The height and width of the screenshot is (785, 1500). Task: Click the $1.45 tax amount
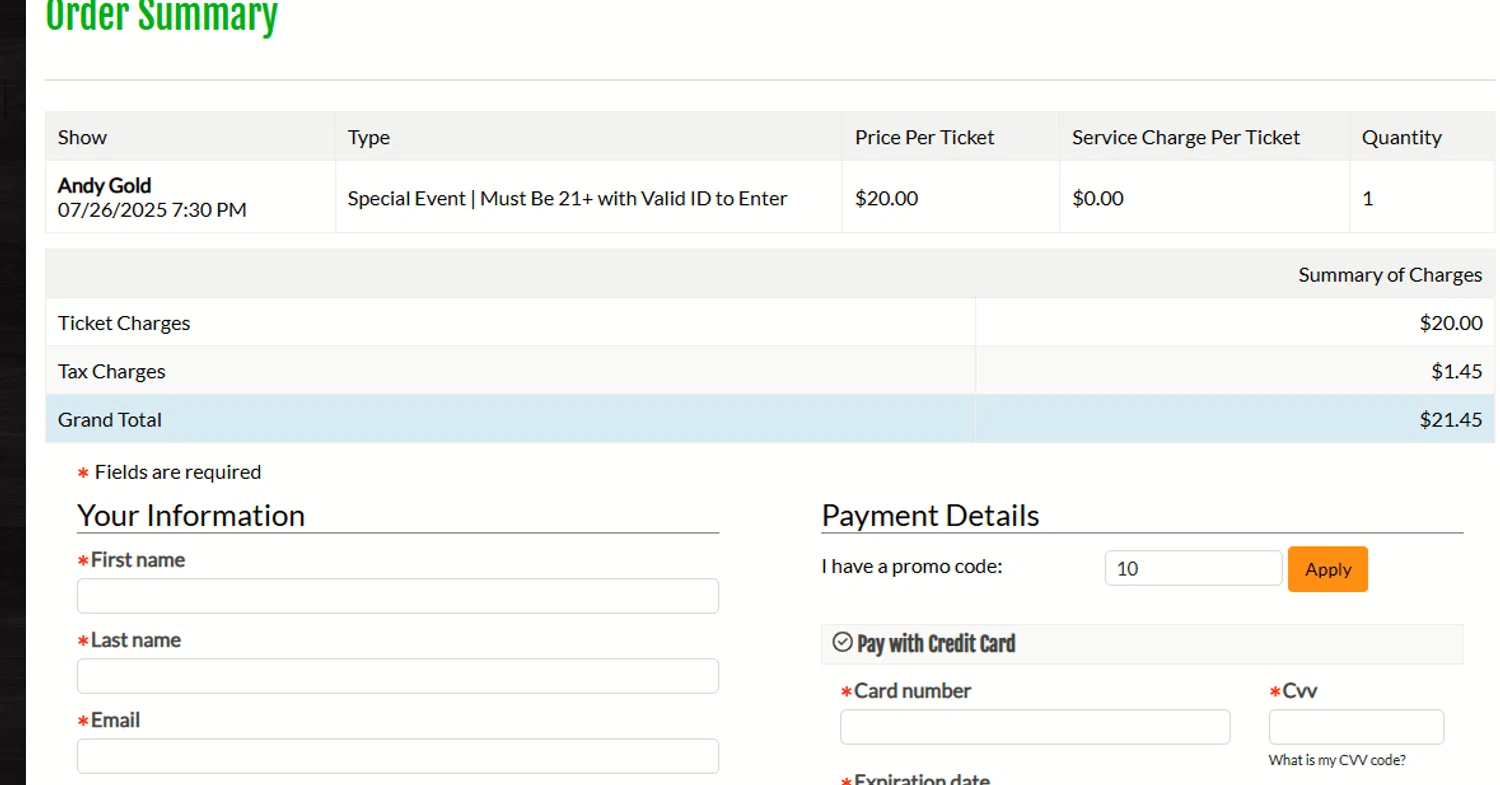point(1456,371)
